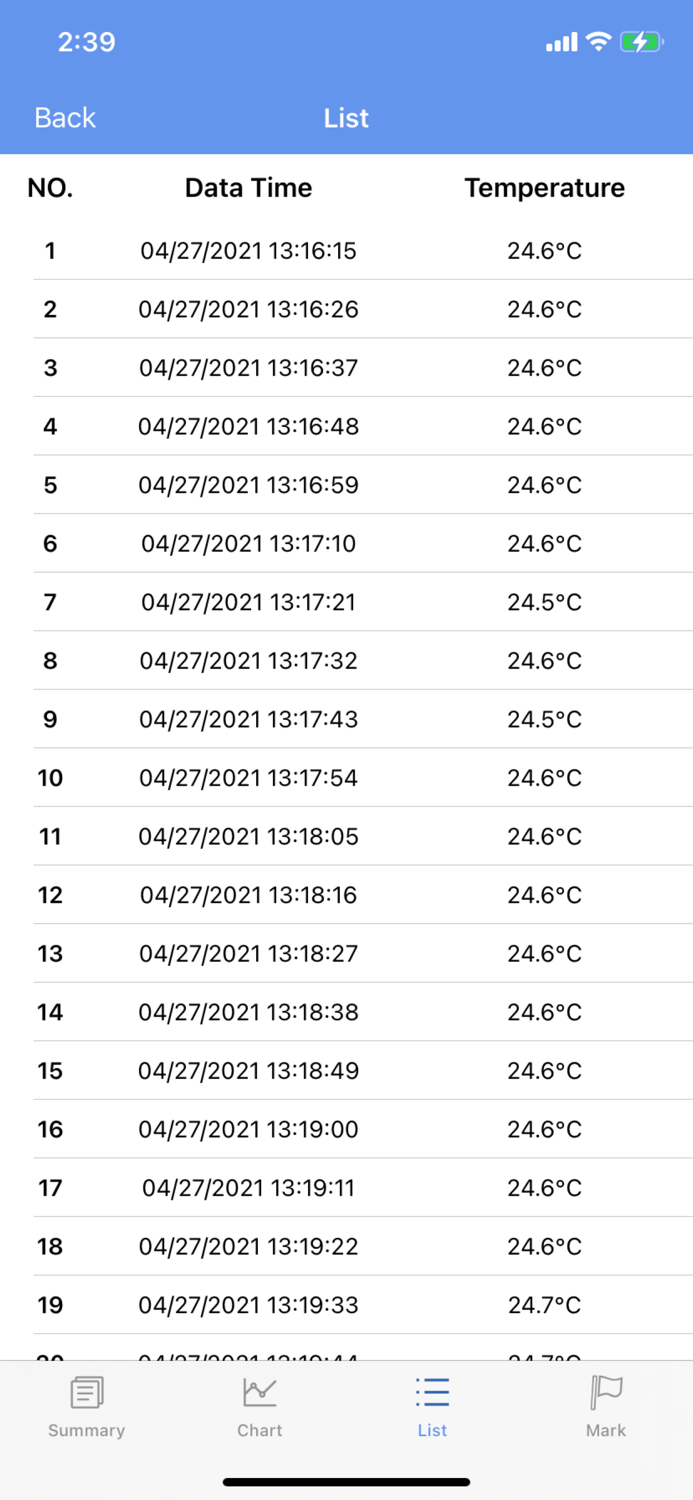Select the Temperature column header
The height and width of the screenshot is (1500, 693).
tap(544, 187)
